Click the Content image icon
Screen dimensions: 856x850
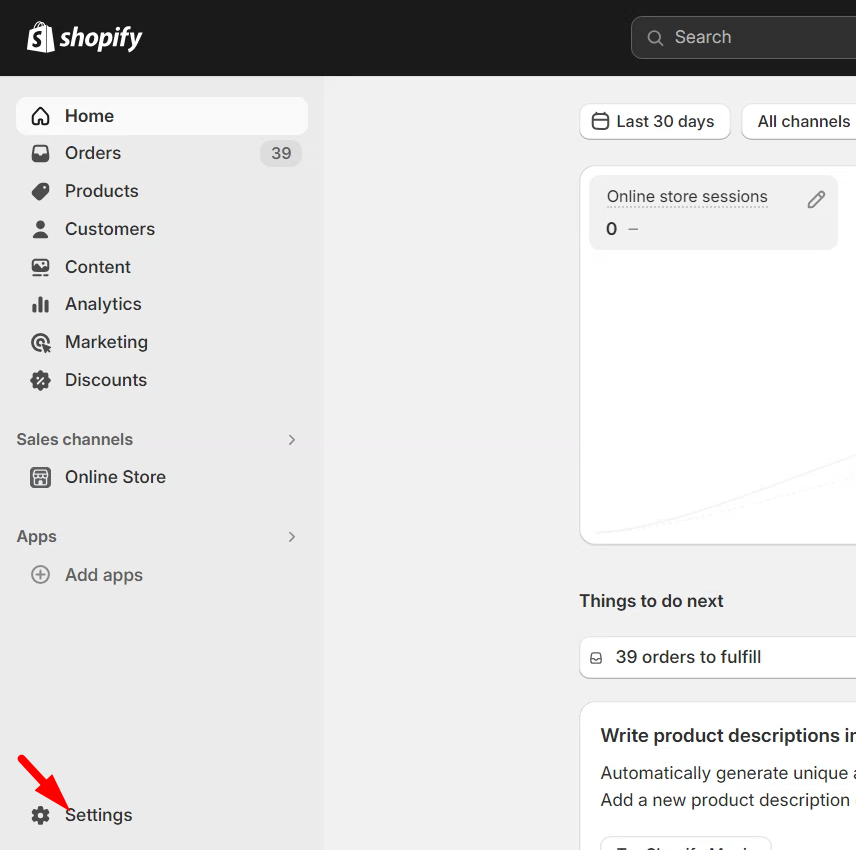tap(40, 267)
